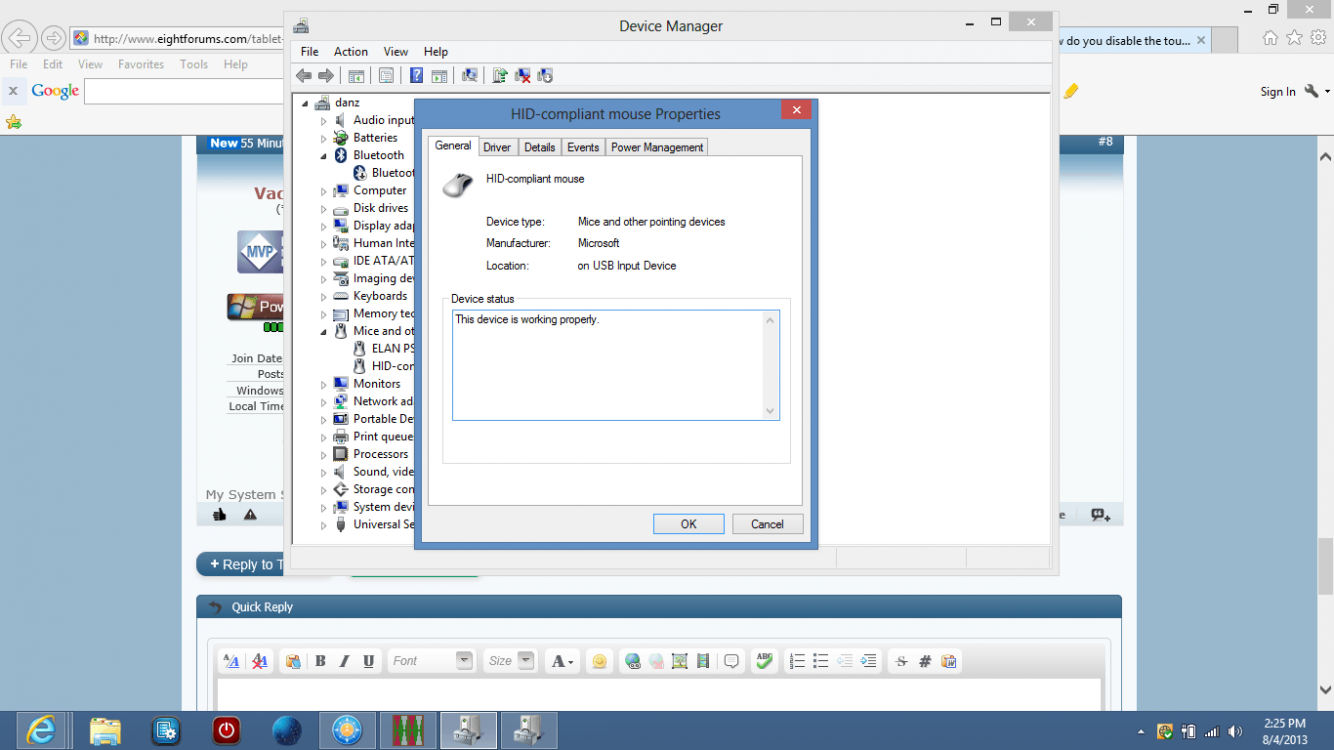Toggle underline in Quick Reply editor
The height and width of the screenshot is (750, 1334).
369,661
